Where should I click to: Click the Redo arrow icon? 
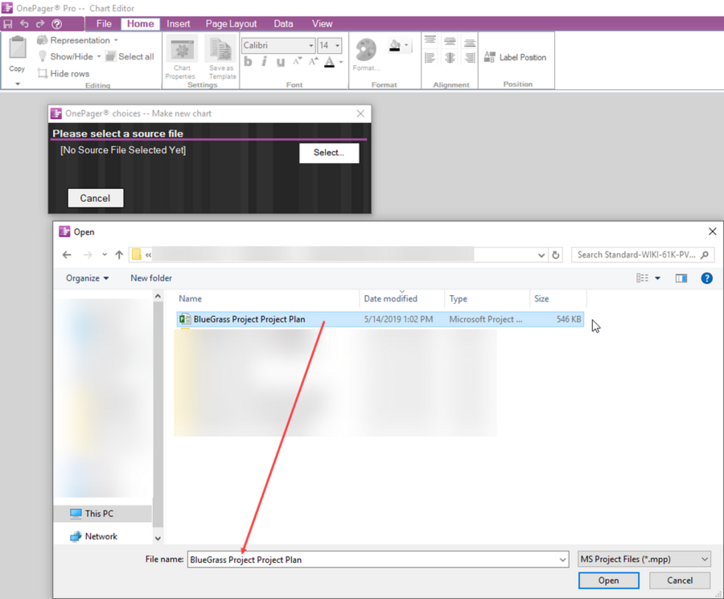[x=40, y=24]
